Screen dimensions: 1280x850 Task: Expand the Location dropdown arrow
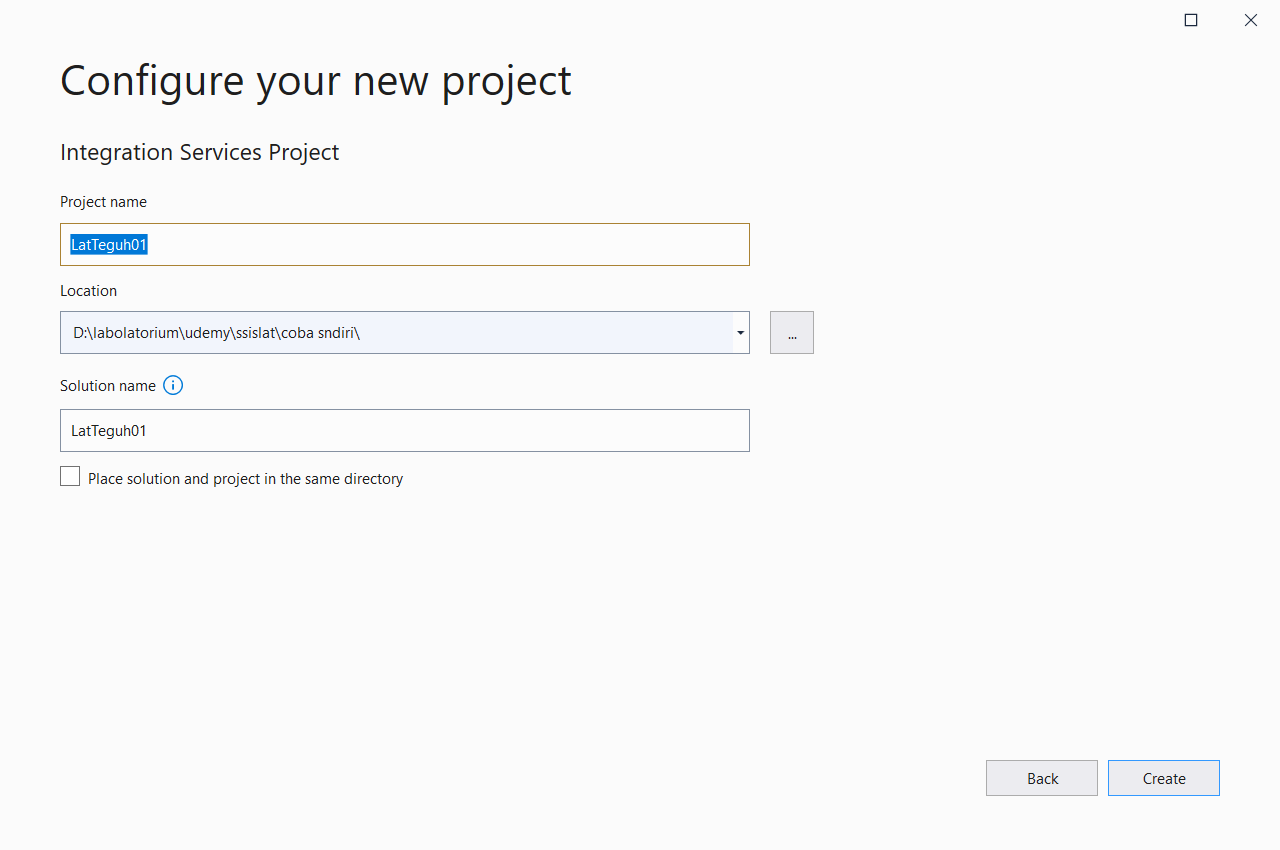tap(740, 332)
